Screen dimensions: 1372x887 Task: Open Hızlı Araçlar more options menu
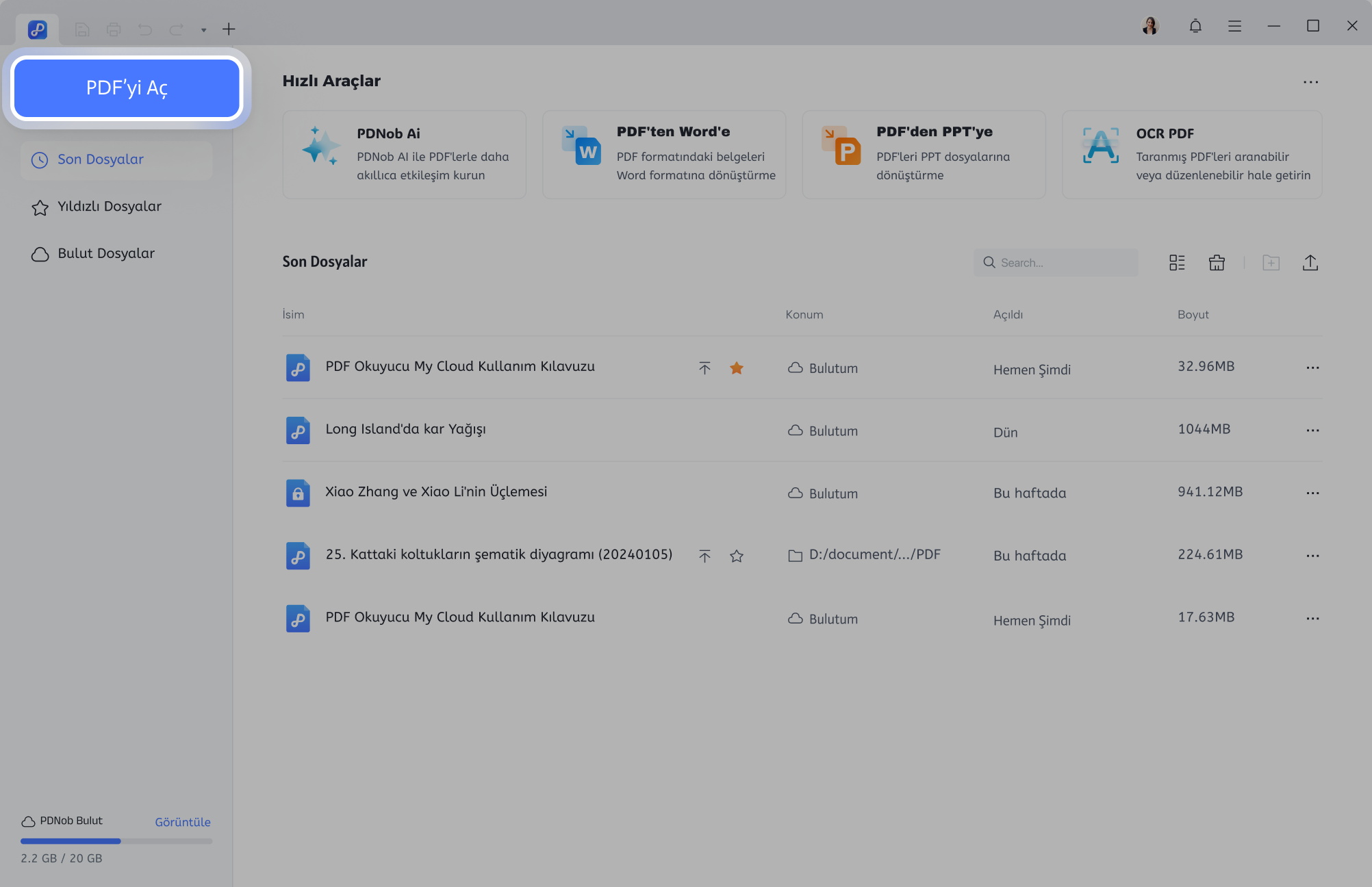[x=1310, y=82]
